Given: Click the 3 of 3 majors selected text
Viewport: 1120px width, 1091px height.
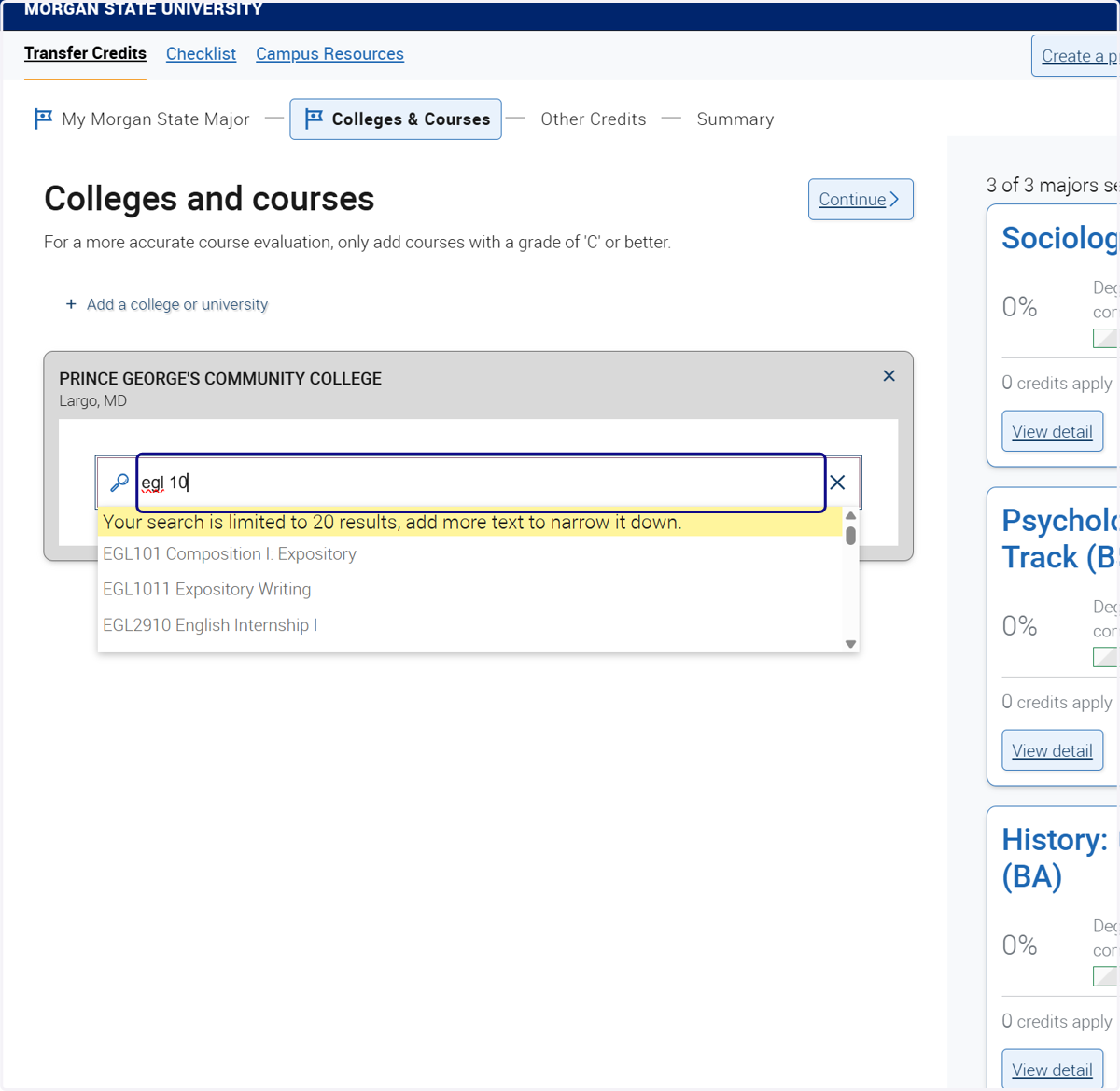Looking at the screenshot, I should click(x=1053, y=185).
